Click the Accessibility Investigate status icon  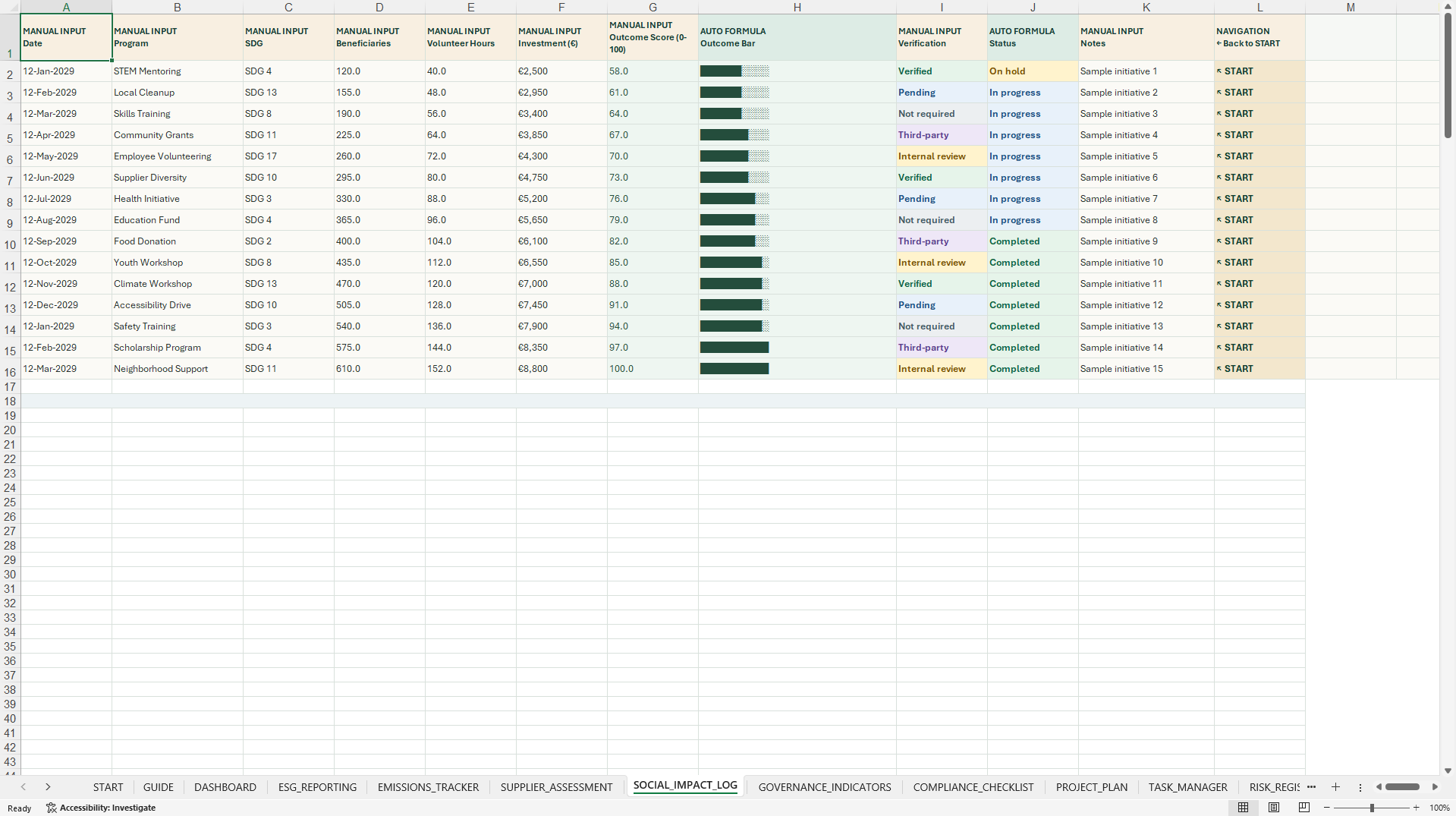(52, 808)
